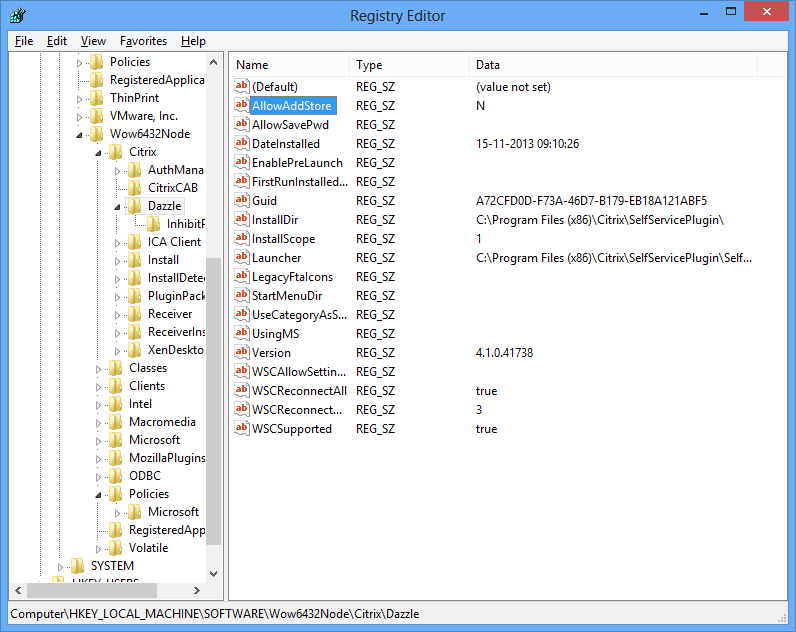This screenshot has height=632, width=796.
Task: Click tree horizontal scroll left arrow
Action: [x=18, y=590]
